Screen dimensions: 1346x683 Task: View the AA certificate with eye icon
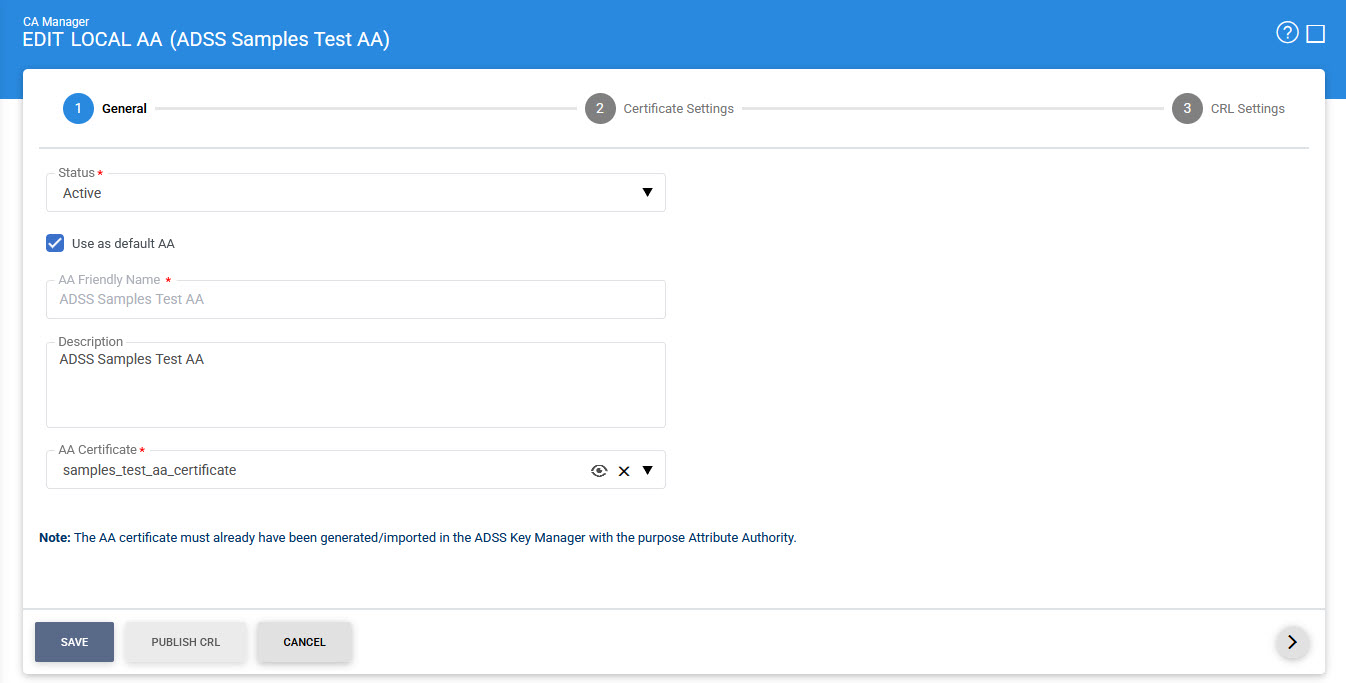[599, 470]
